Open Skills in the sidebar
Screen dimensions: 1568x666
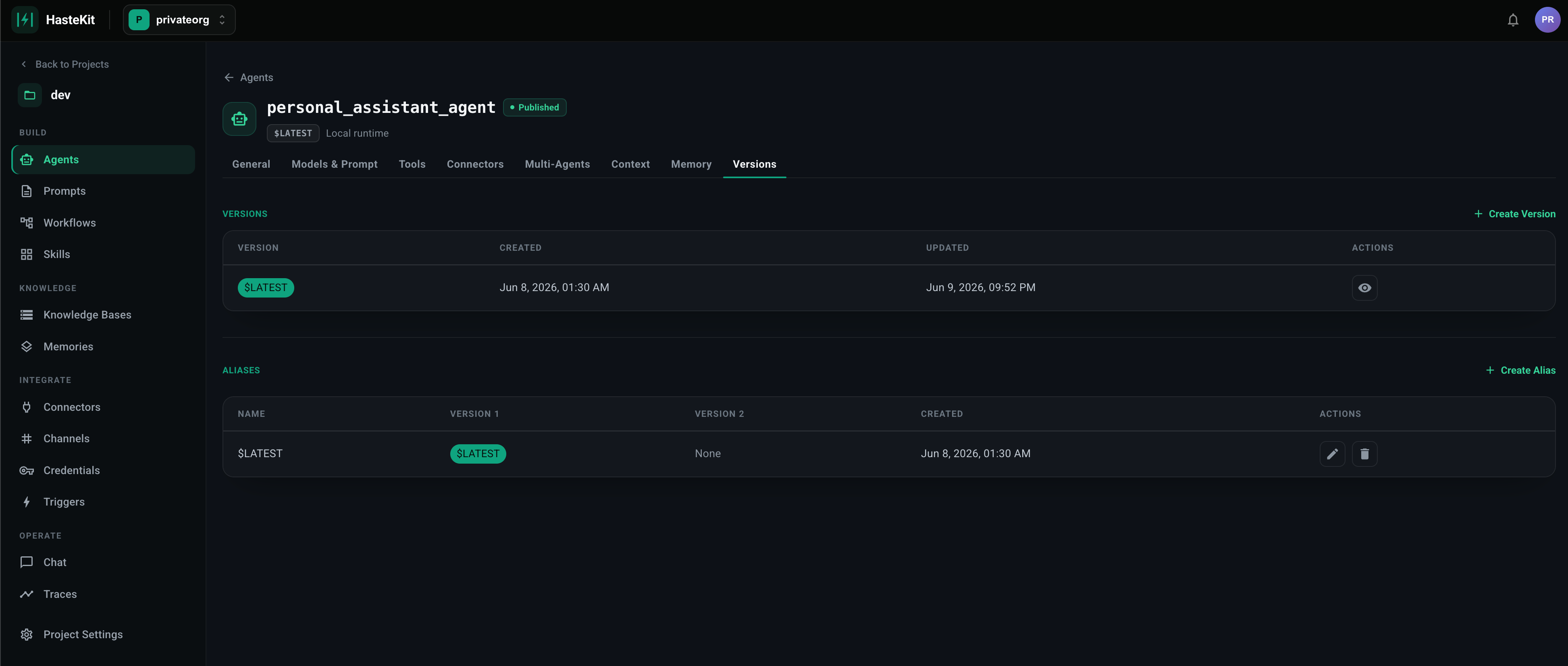[x=103, y=254]
